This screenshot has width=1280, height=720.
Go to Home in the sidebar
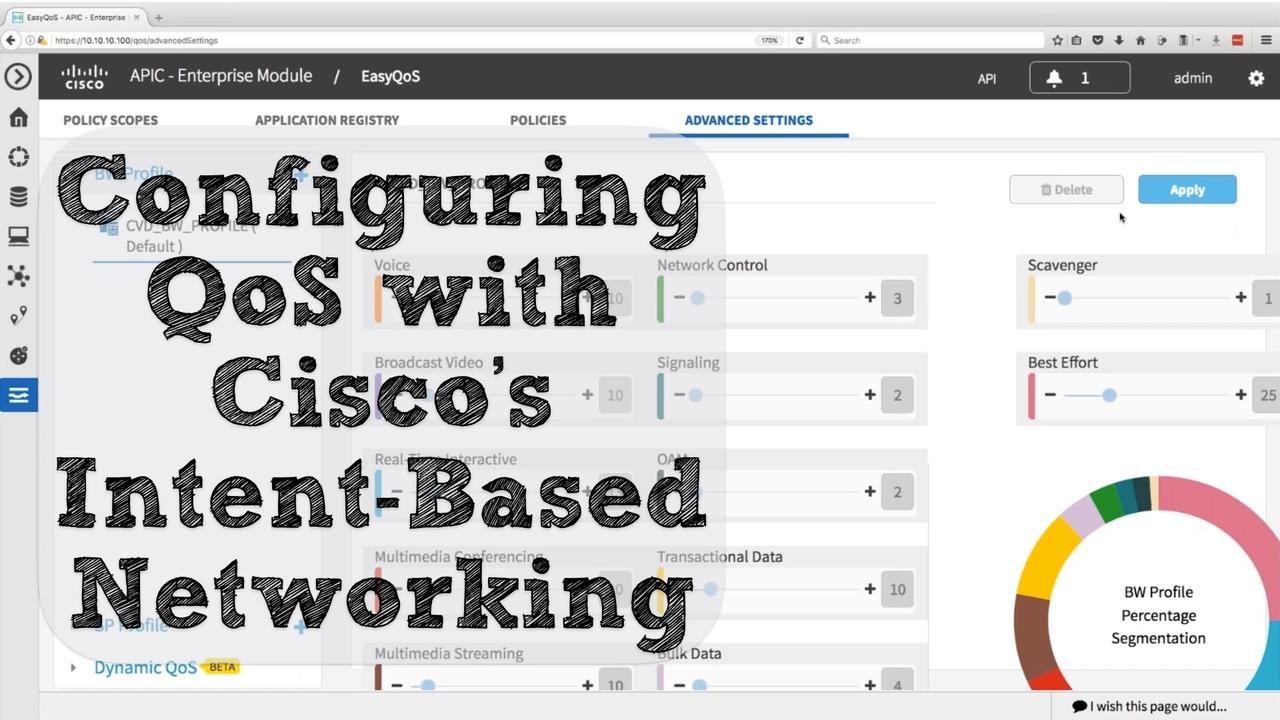click(18, 118)
